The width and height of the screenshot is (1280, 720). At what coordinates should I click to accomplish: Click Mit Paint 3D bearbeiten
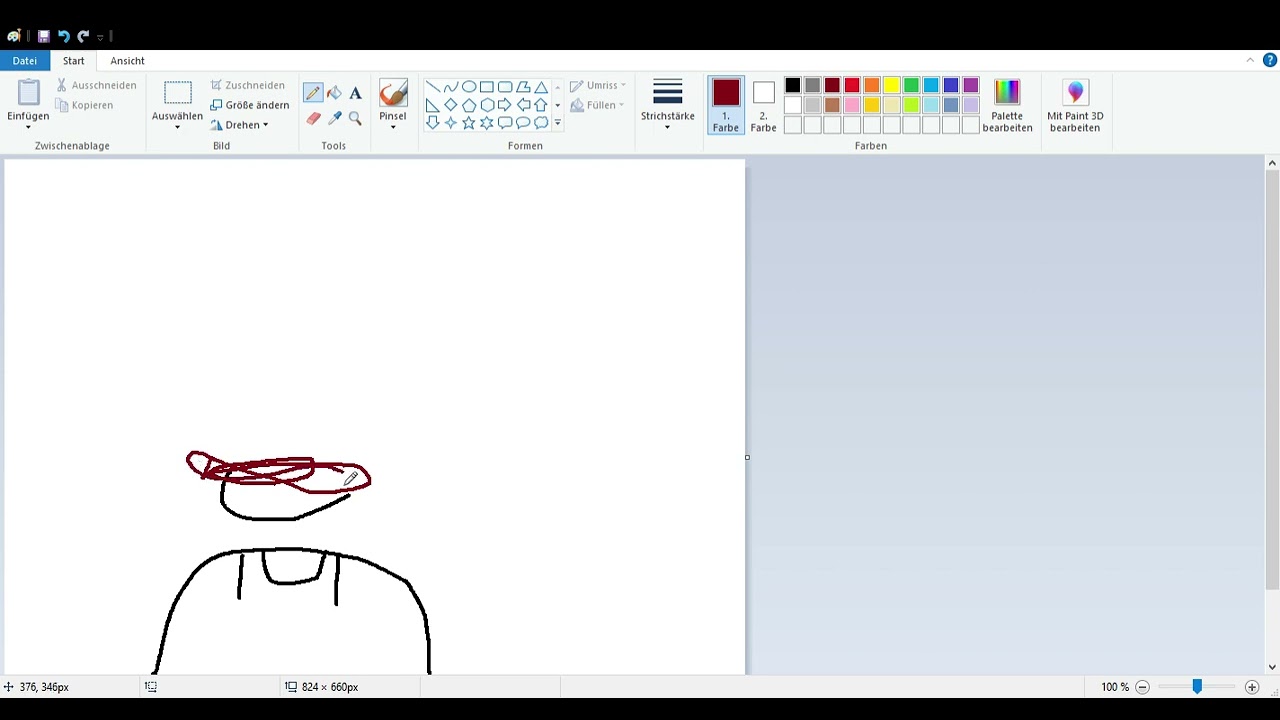click(x=1075, y=106)
